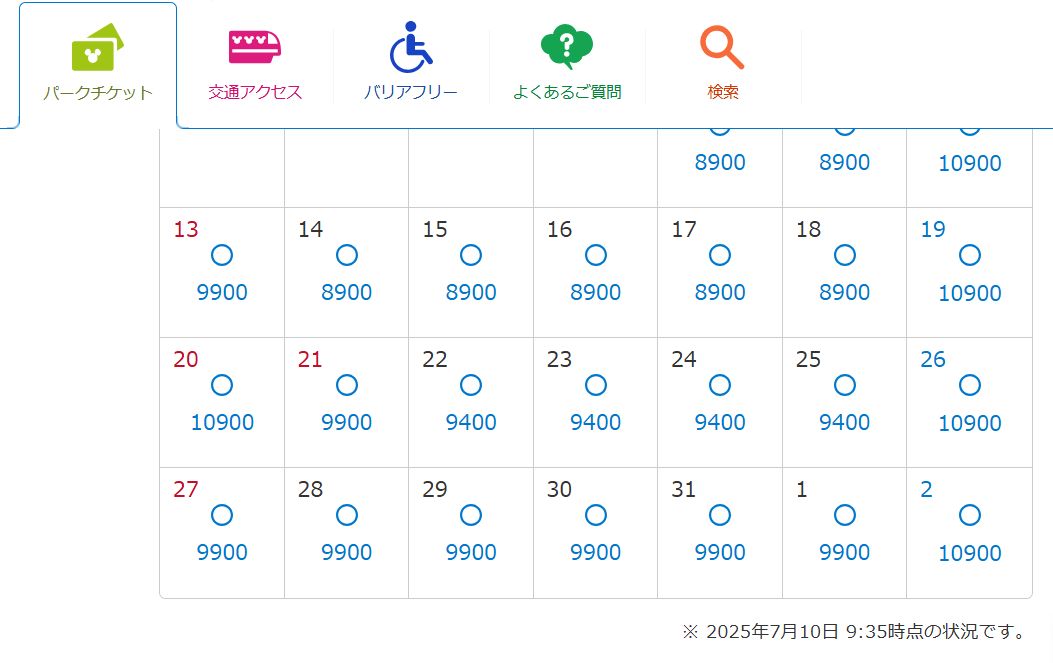Click the 検索 label
This screenshot has width=1053, height=663.
(x=723, y=92)
